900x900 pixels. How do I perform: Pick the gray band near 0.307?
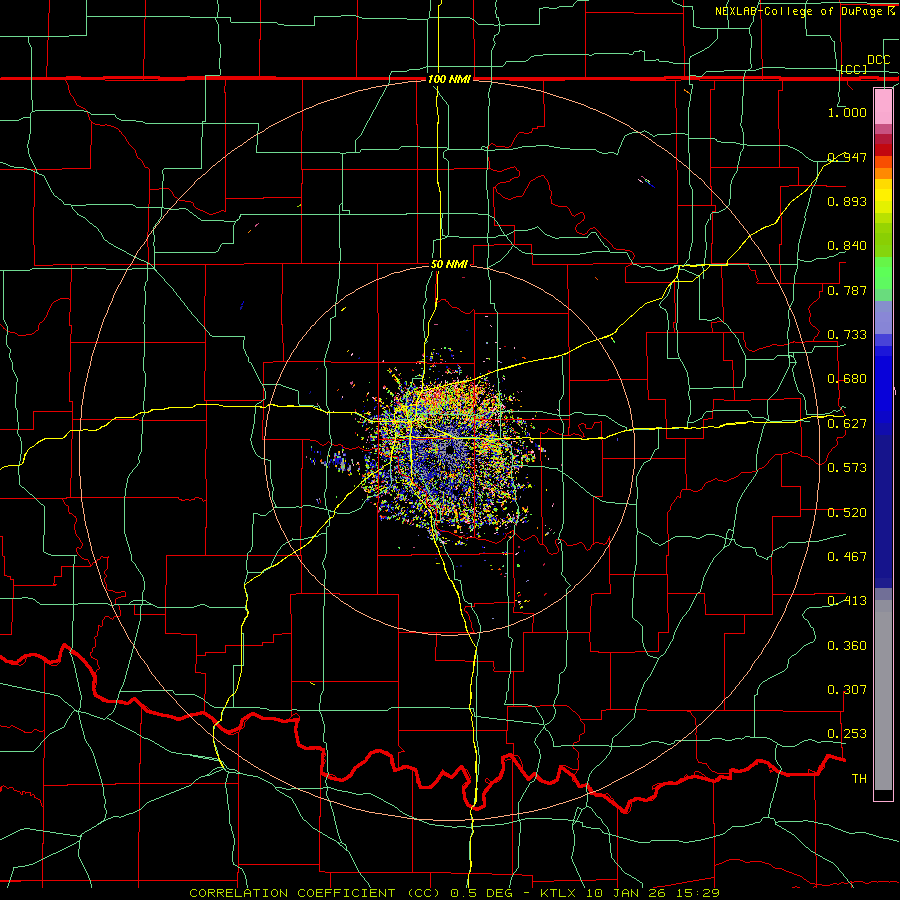pos(883,695)
